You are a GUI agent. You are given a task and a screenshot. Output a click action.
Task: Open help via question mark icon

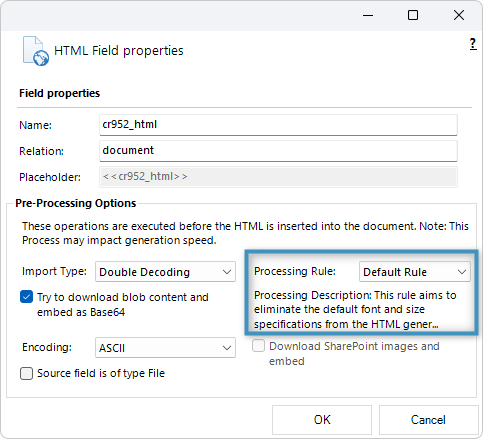[x=473, y=44]
